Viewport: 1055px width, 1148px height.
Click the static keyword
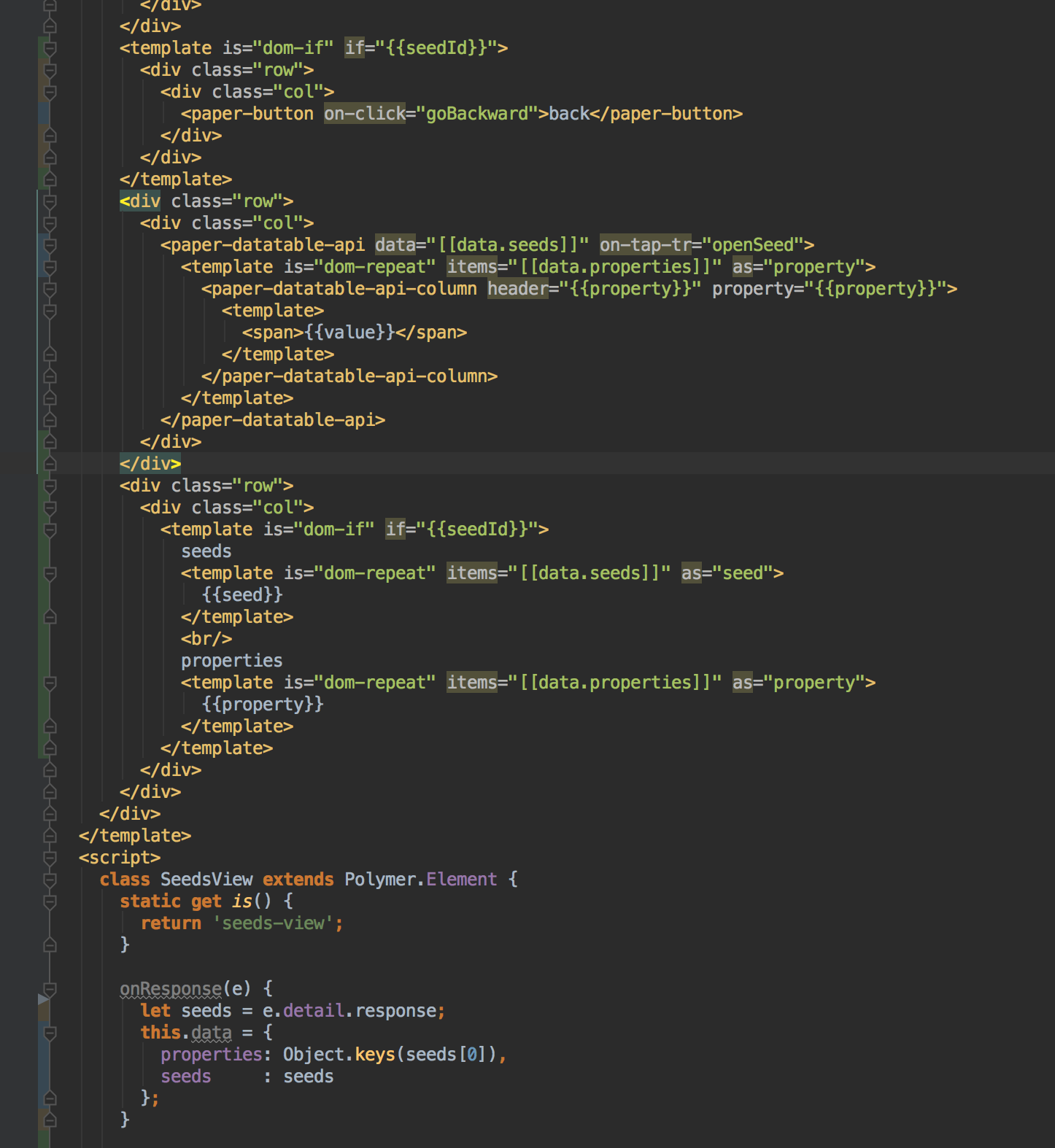150,901
